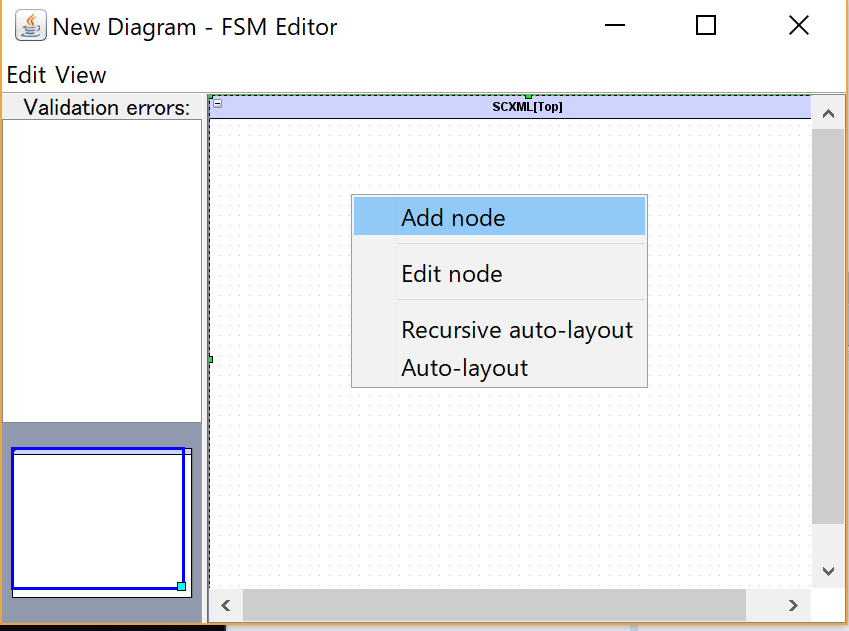Select Add node from context menu

[499, 216]
